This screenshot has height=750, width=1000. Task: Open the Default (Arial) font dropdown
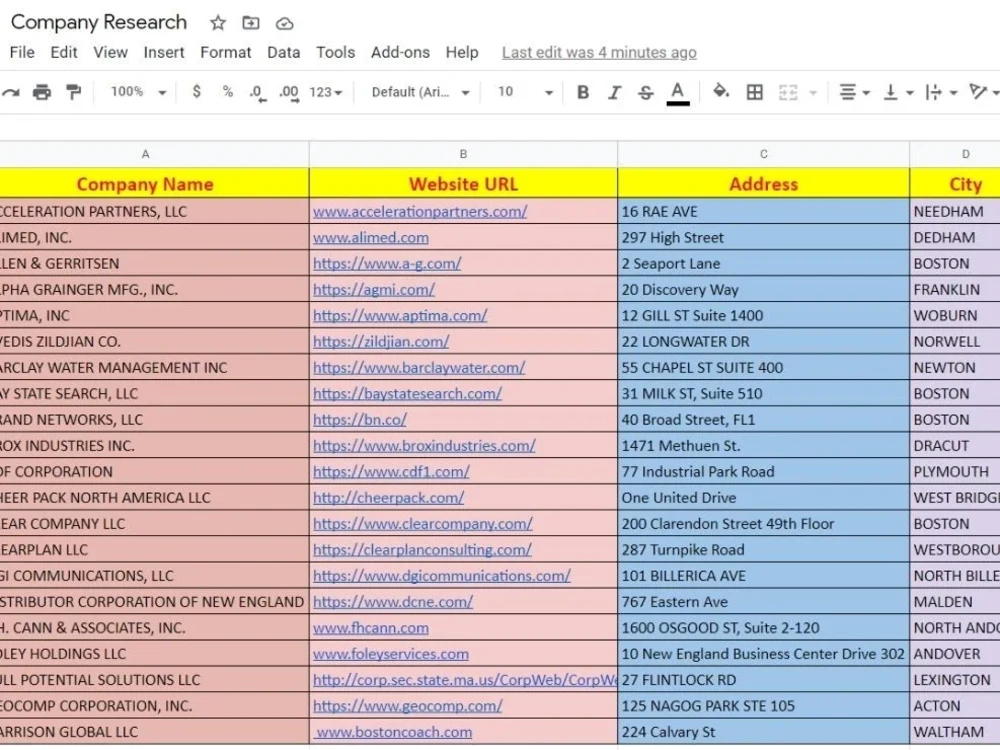pyautogui.click(x=420, y=92)
